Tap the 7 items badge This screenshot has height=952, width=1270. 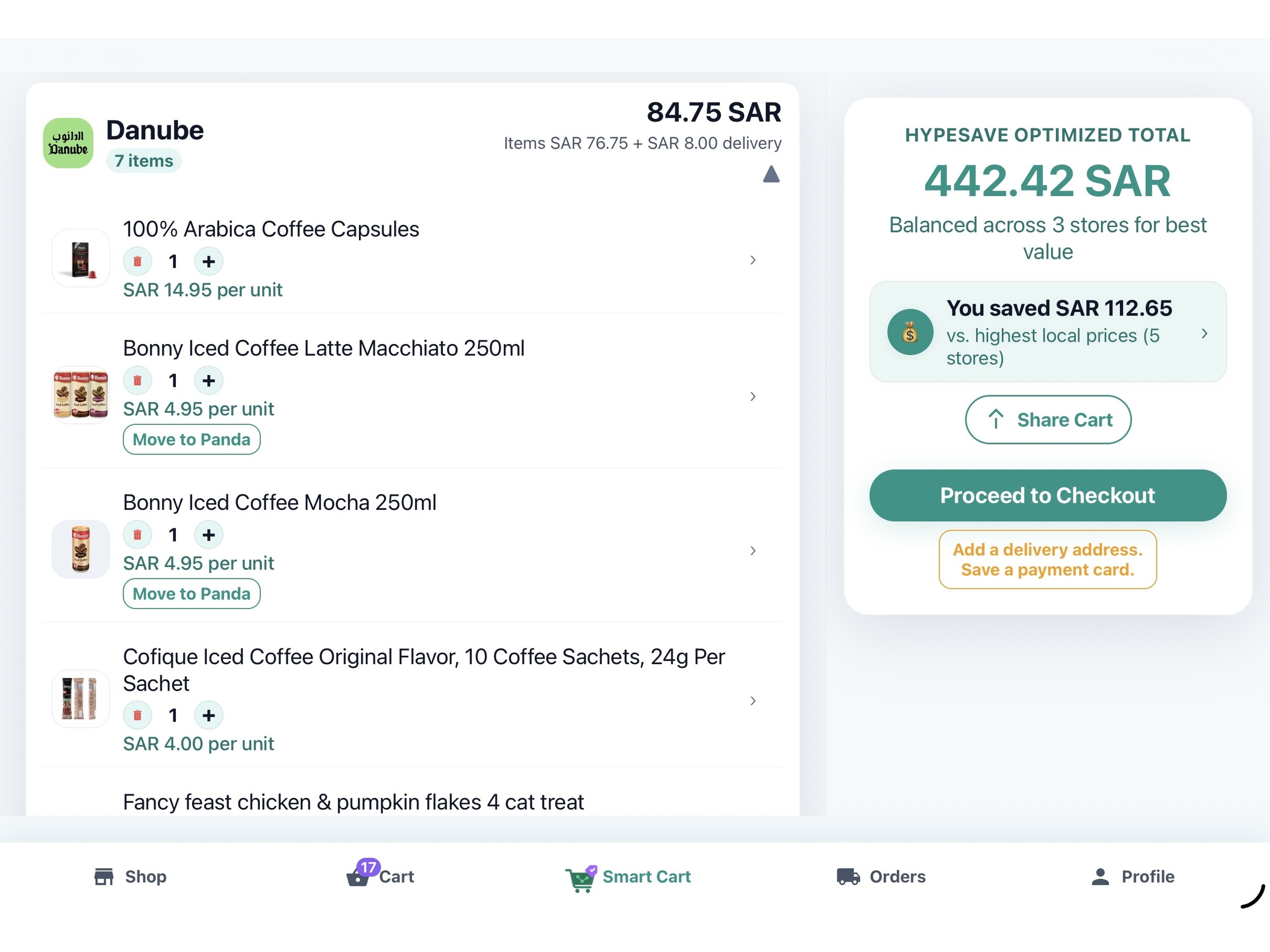[144, 161]
